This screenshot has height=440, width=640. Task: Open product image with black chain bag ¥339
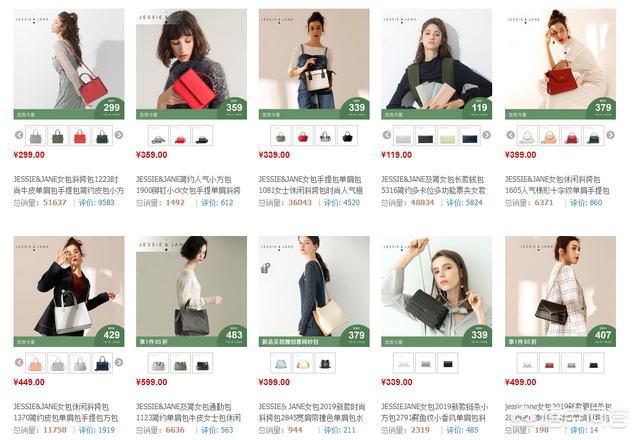tap(436, 291)
